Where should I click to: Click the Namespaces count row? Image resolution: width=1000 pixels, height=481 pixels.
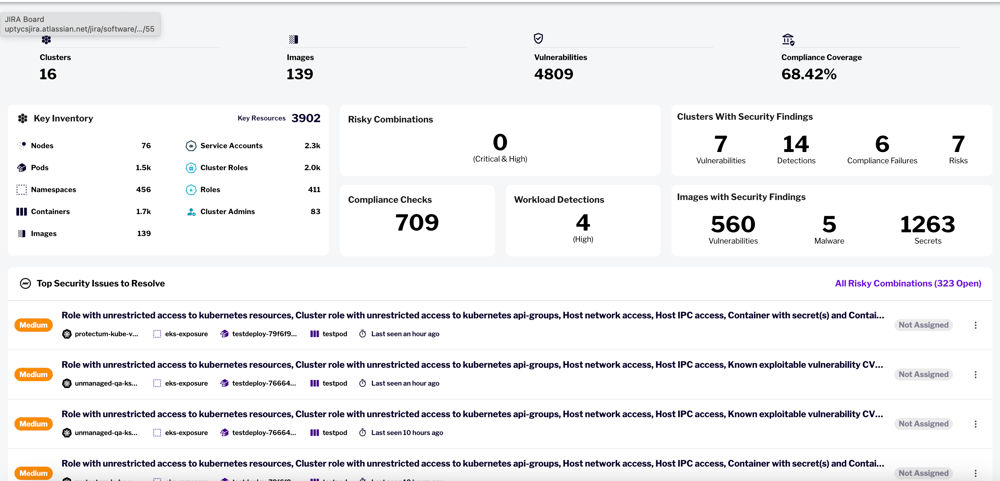[x=84, y=190]
